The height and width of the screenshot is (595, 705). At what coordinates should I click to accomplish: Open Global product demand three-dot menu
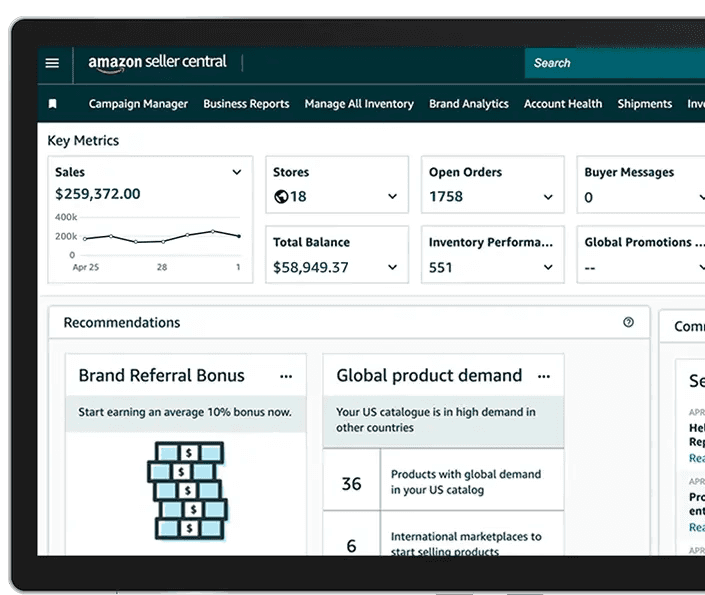pos(544,376)
